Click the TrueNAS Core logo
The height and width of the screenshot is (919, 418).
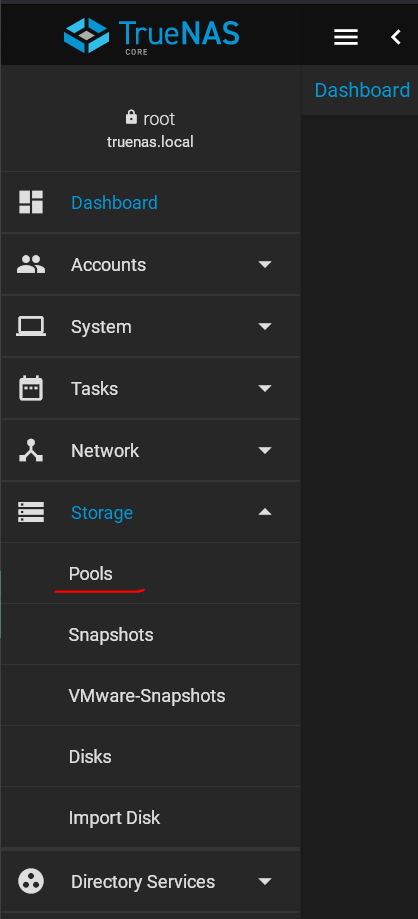151,35
